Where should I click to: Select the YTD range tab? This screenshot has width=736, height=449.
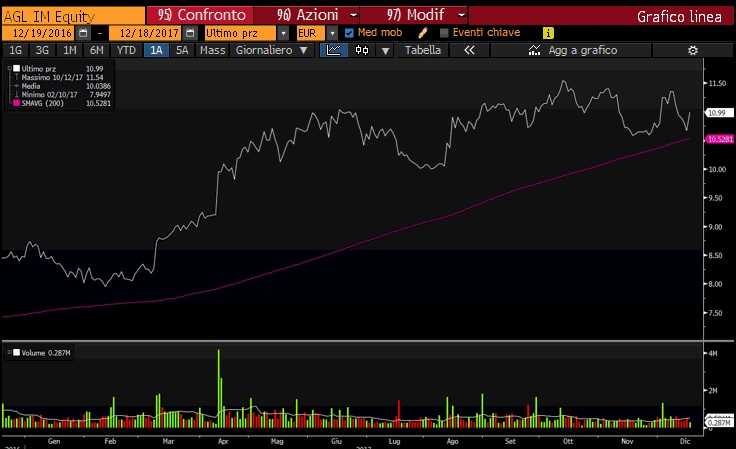click(126, 50)
